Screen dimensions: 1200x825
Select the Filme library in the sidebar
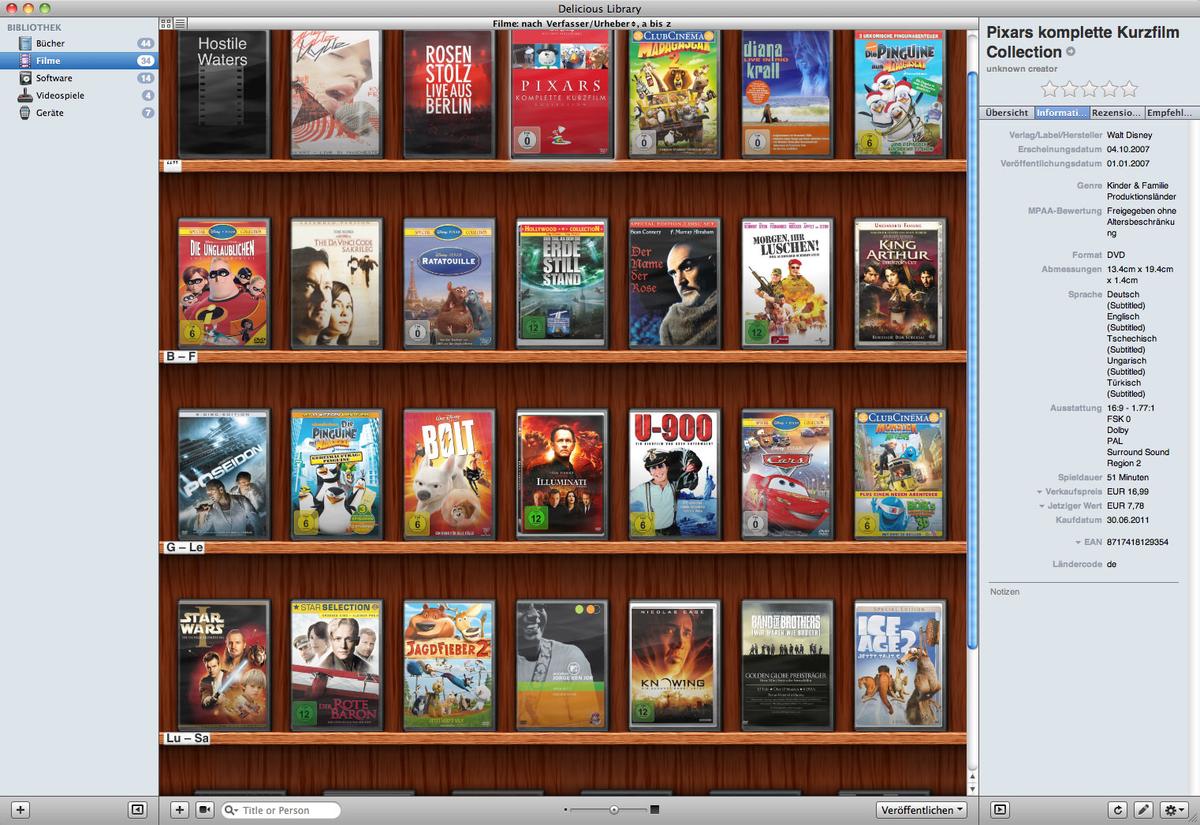pos(79,61)
